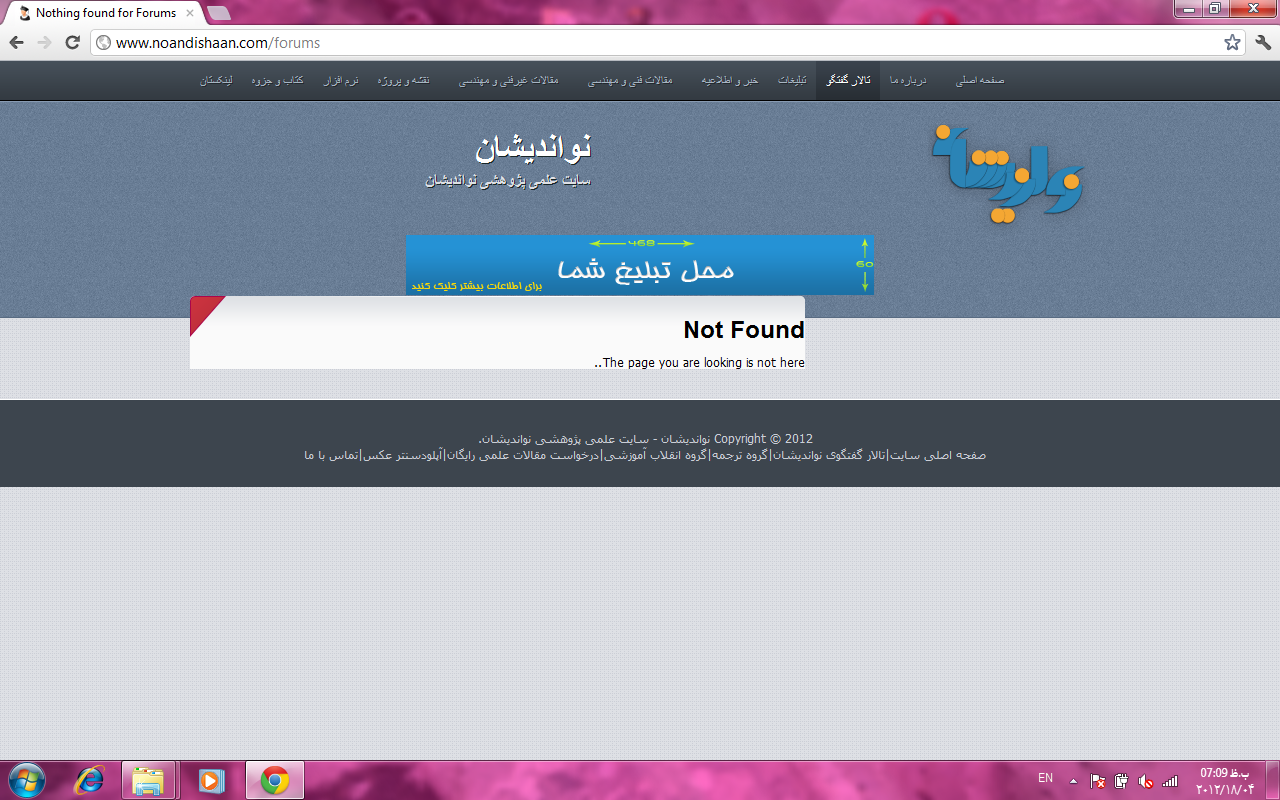Open the 'صفحه اصلی' nav menu item
The width and height of the screenshot is (1280, 800).
click(980, 80)
